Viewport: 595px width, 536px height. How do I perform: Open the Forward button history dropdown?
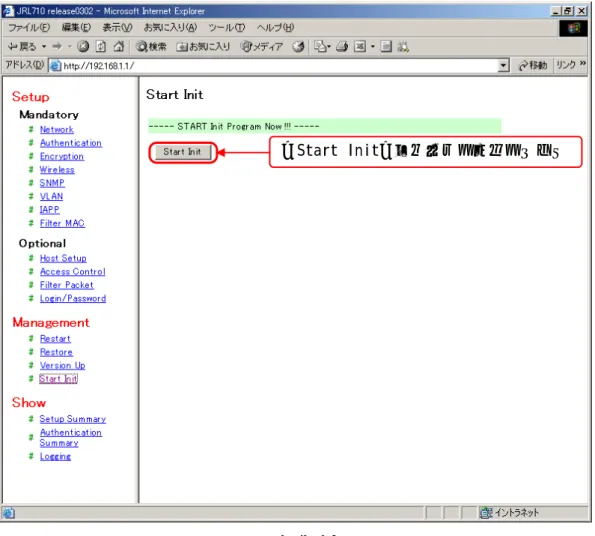pos(70,47)
